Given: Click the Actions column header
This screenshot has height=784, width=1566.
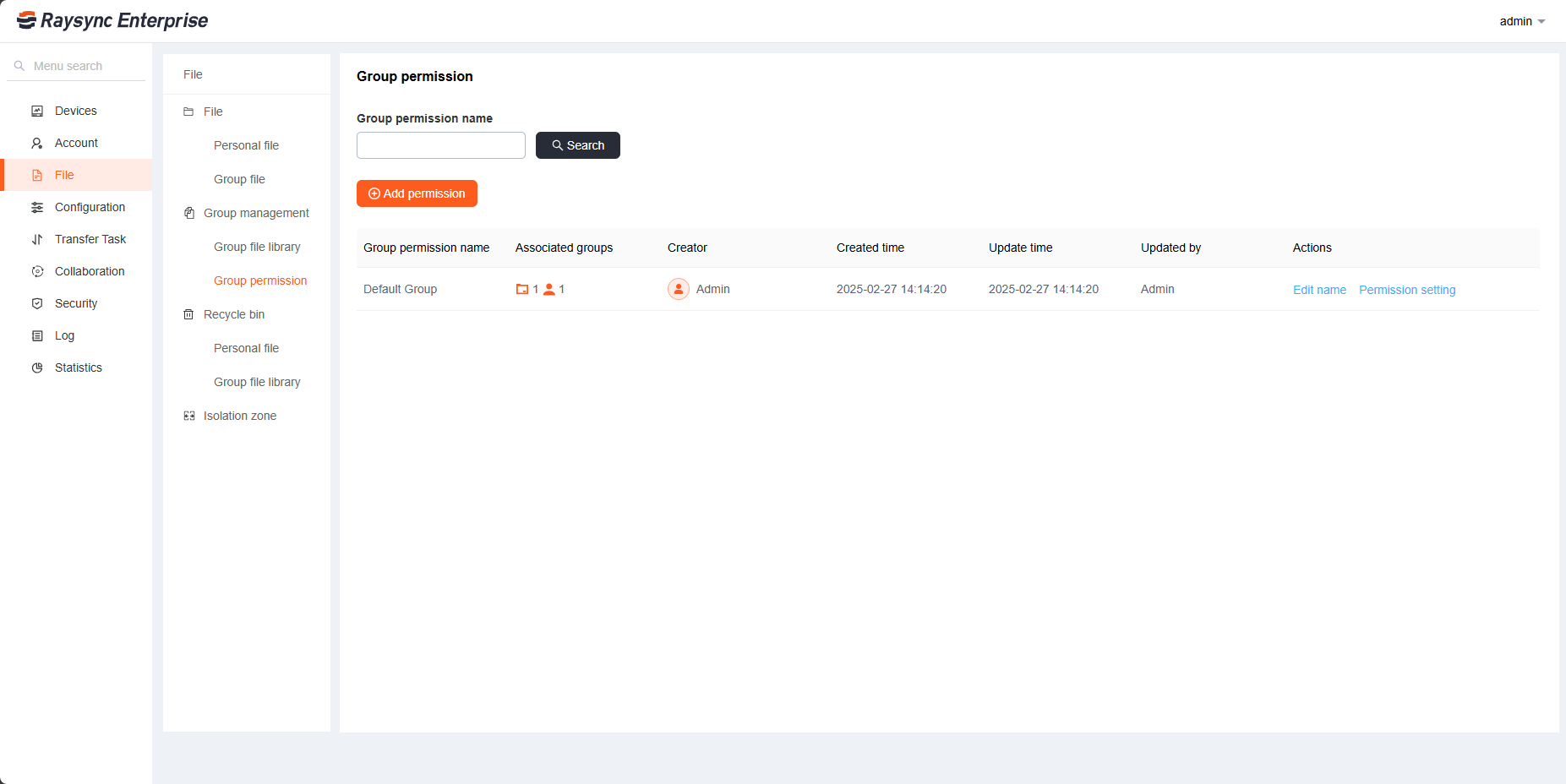Looking at the screenshot, I should coord(1312,248).
